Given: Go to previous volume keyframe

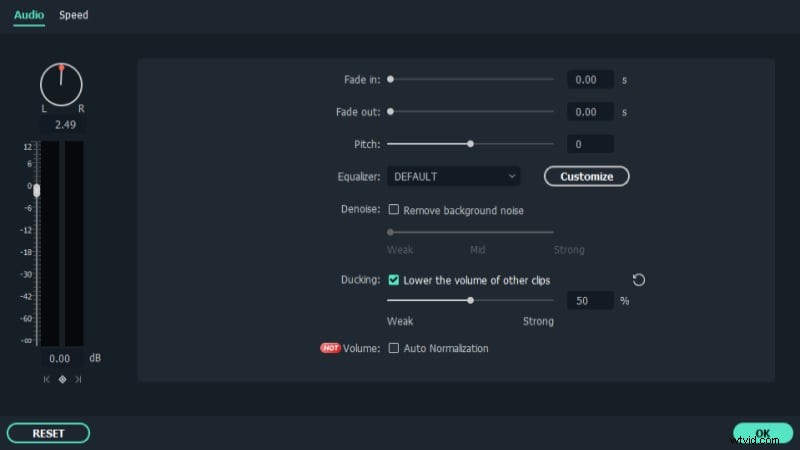Looking at the screenshot, I should [46, 380].
